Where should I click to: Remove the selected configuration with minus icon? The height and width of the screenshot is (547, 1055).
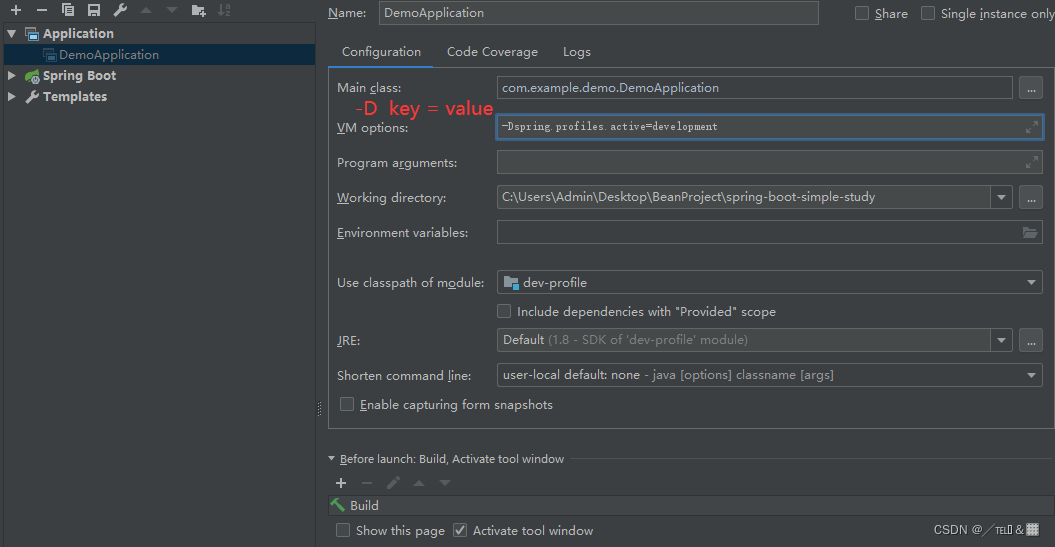[x=42, y=10]
